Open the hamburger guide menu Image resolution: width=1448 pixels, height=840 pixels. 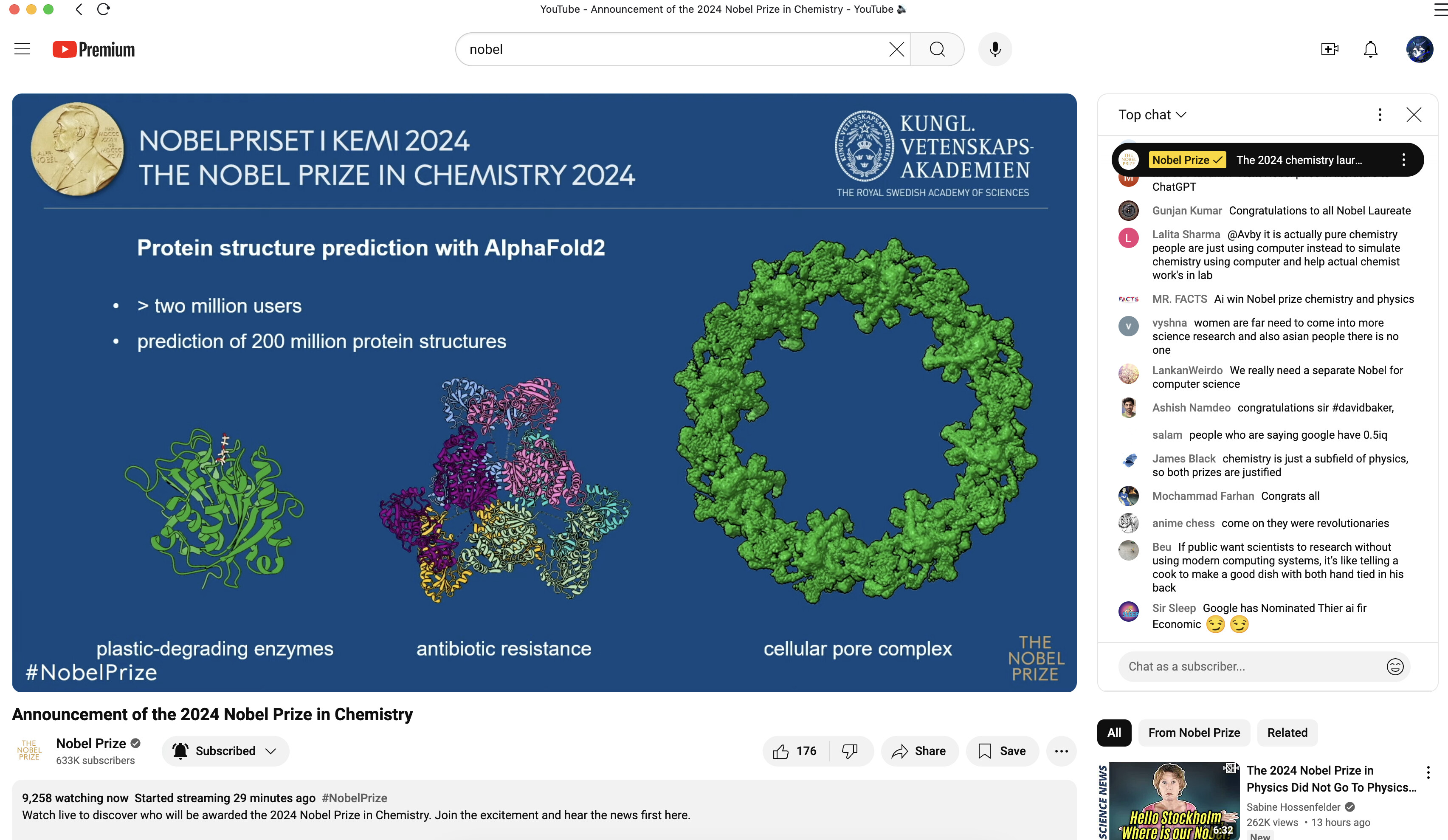(x=22, y=49)
